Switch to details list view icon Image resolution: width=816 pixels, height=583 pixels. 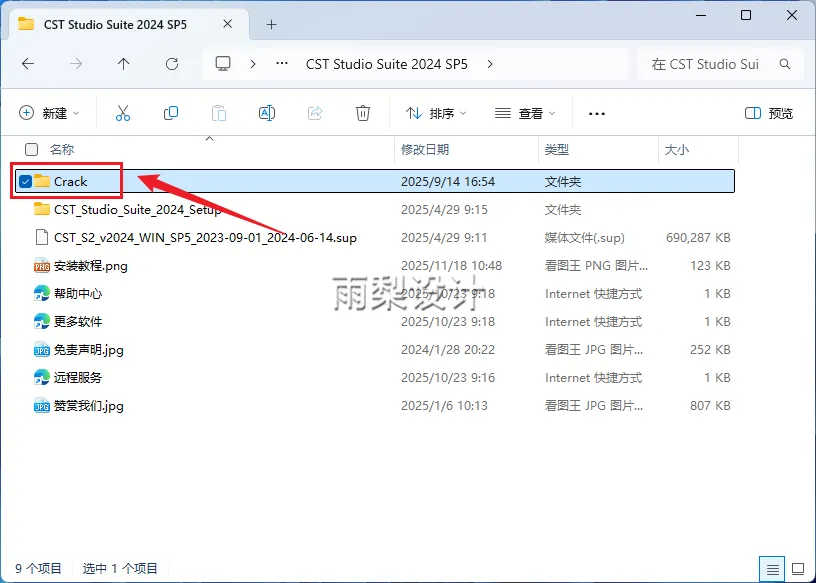[x=772, y=569]
